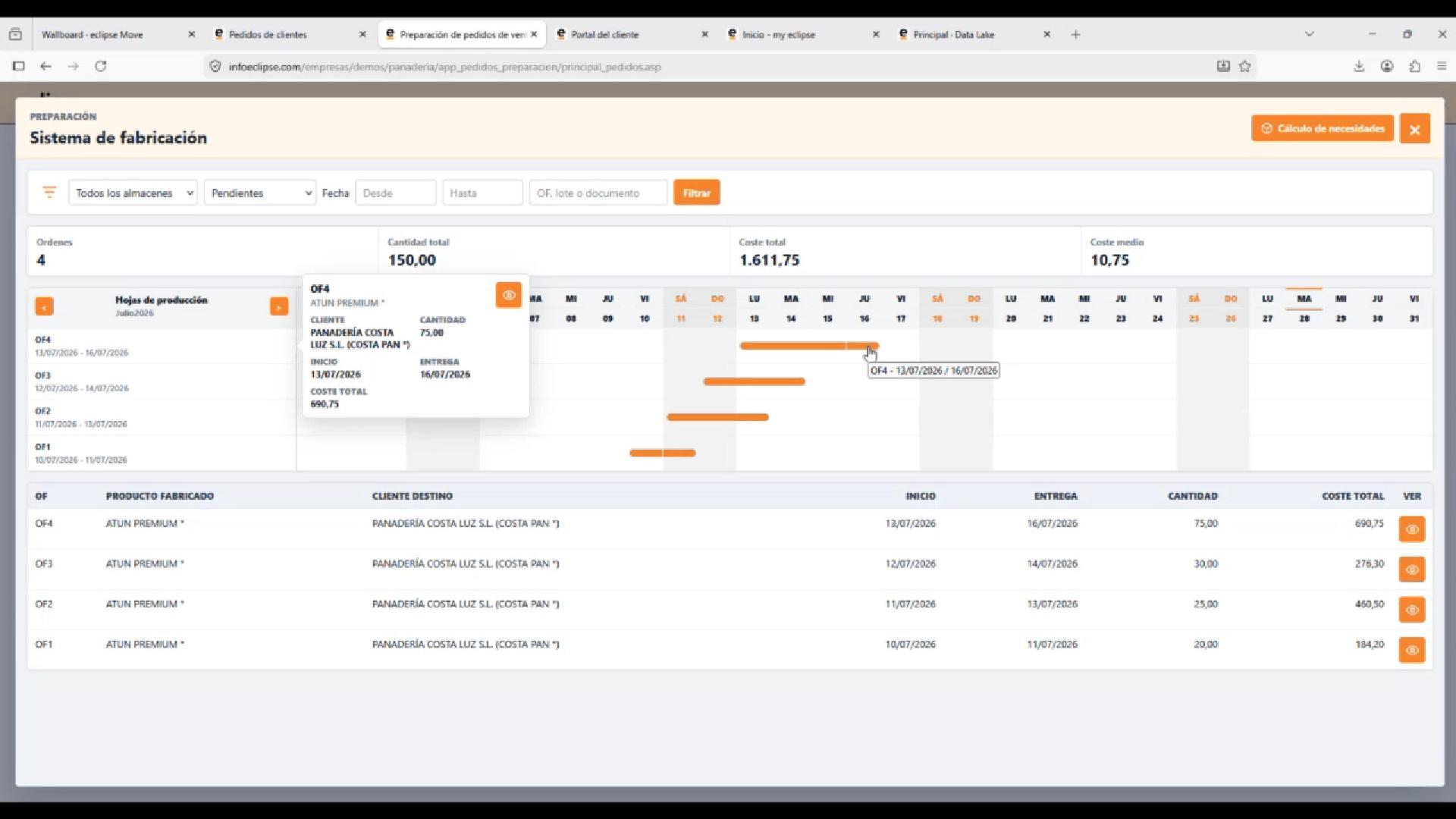Image resolution: width=1456 pixels, height=819 pixels.
Task: Click OF3's 276,30 cost value
Action: (x=1370, y=563)
